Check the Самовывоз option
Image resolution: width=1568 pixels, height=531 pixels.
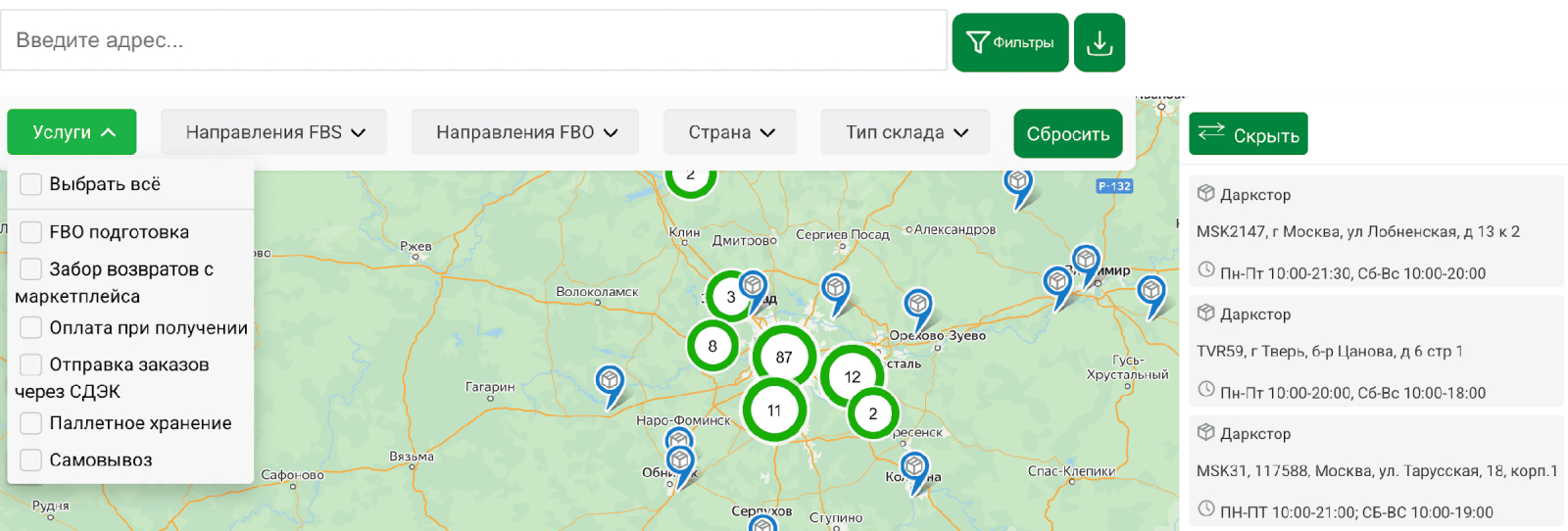point(31,459)
